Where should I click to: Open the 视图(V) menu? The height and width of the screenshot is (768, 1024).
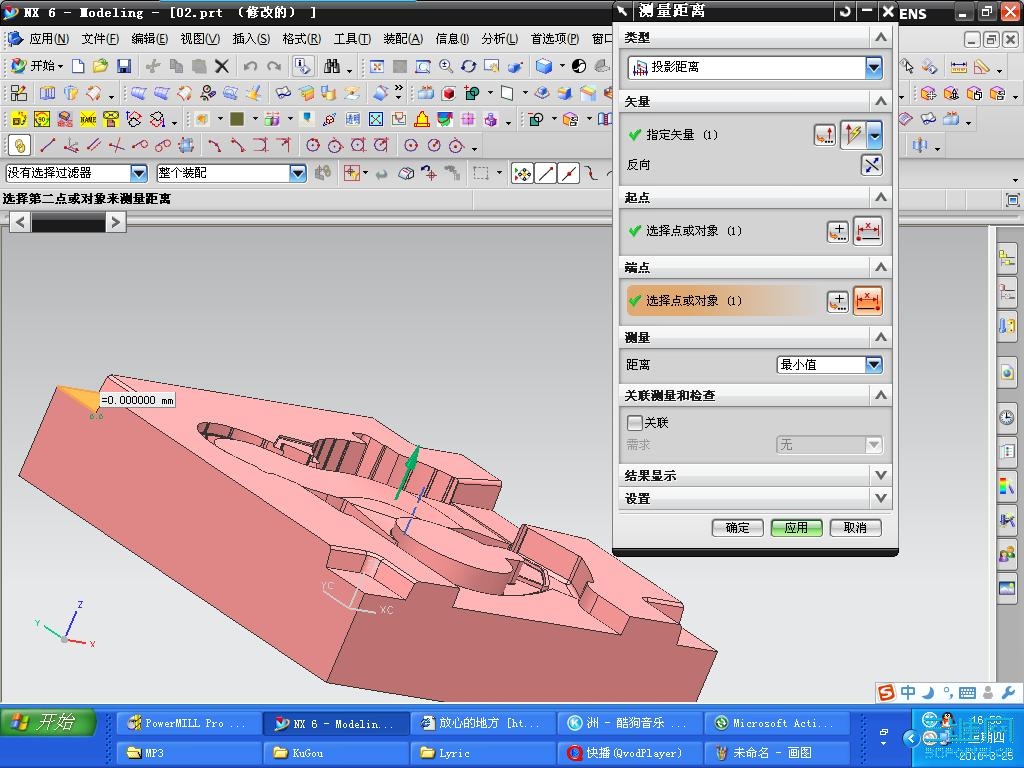[x=200, y=39]
